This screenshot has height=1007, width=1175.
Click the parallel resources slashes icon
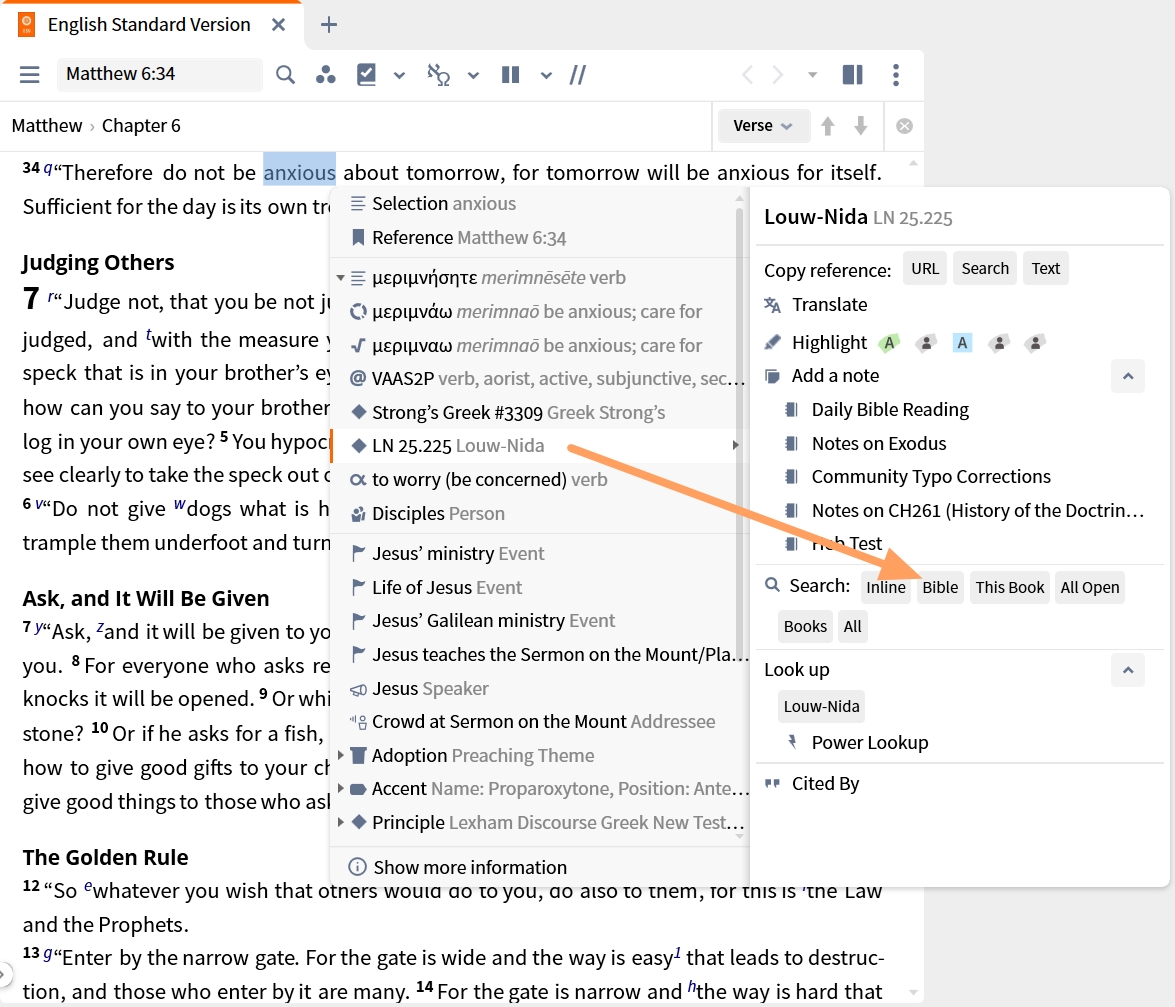pos(577,74)
